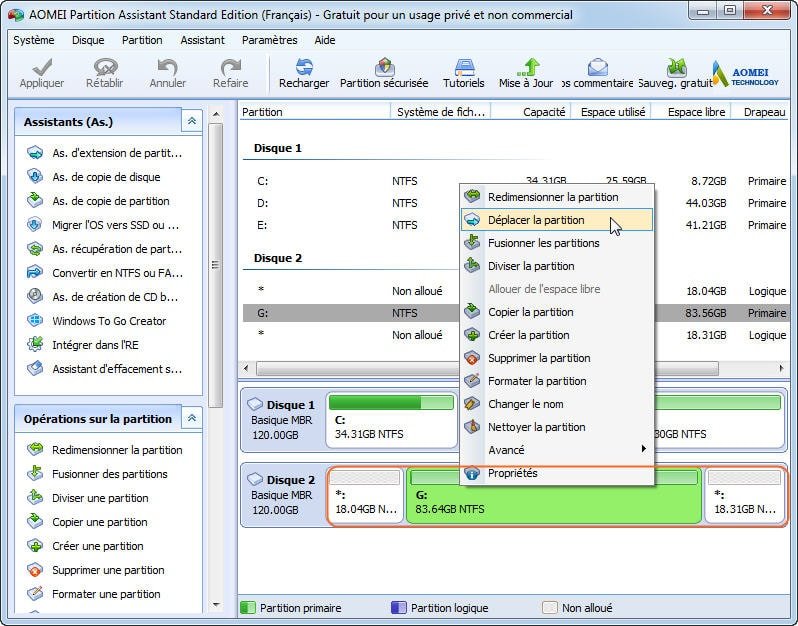Choose Créer la partition in context menu

(x=557, y=335)
